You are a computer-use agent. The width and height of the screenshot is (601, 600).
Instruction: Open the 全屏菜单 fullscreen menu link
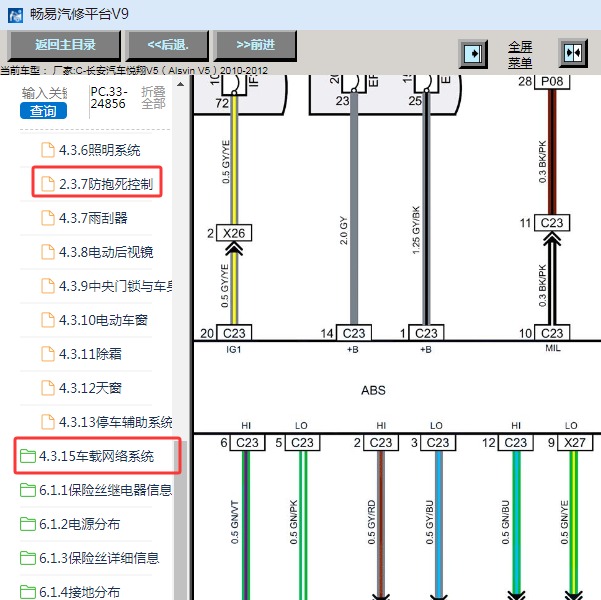[x=520, y=54]
